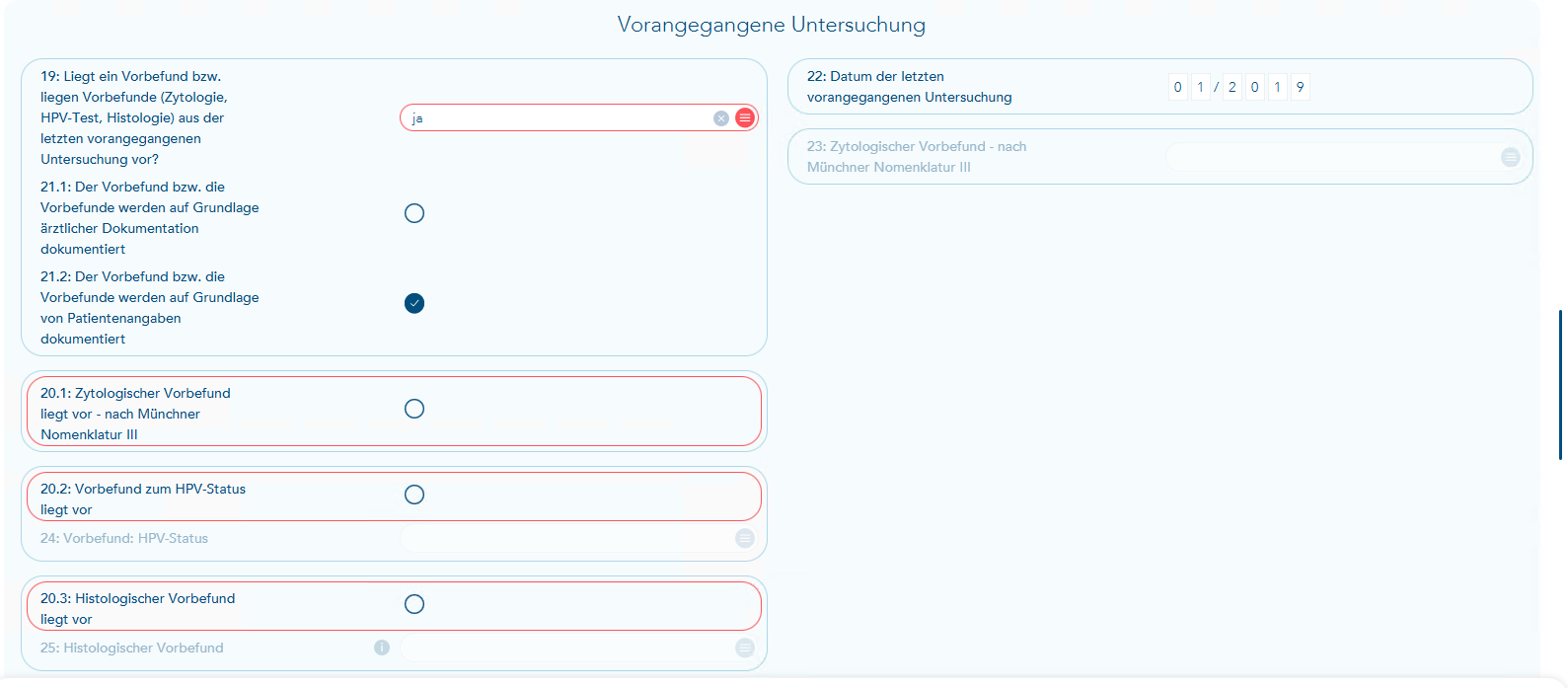Click the info icon beside Histologischer Vorbefund
This screenshot has height=688, width=1568.
coord(382,648)
